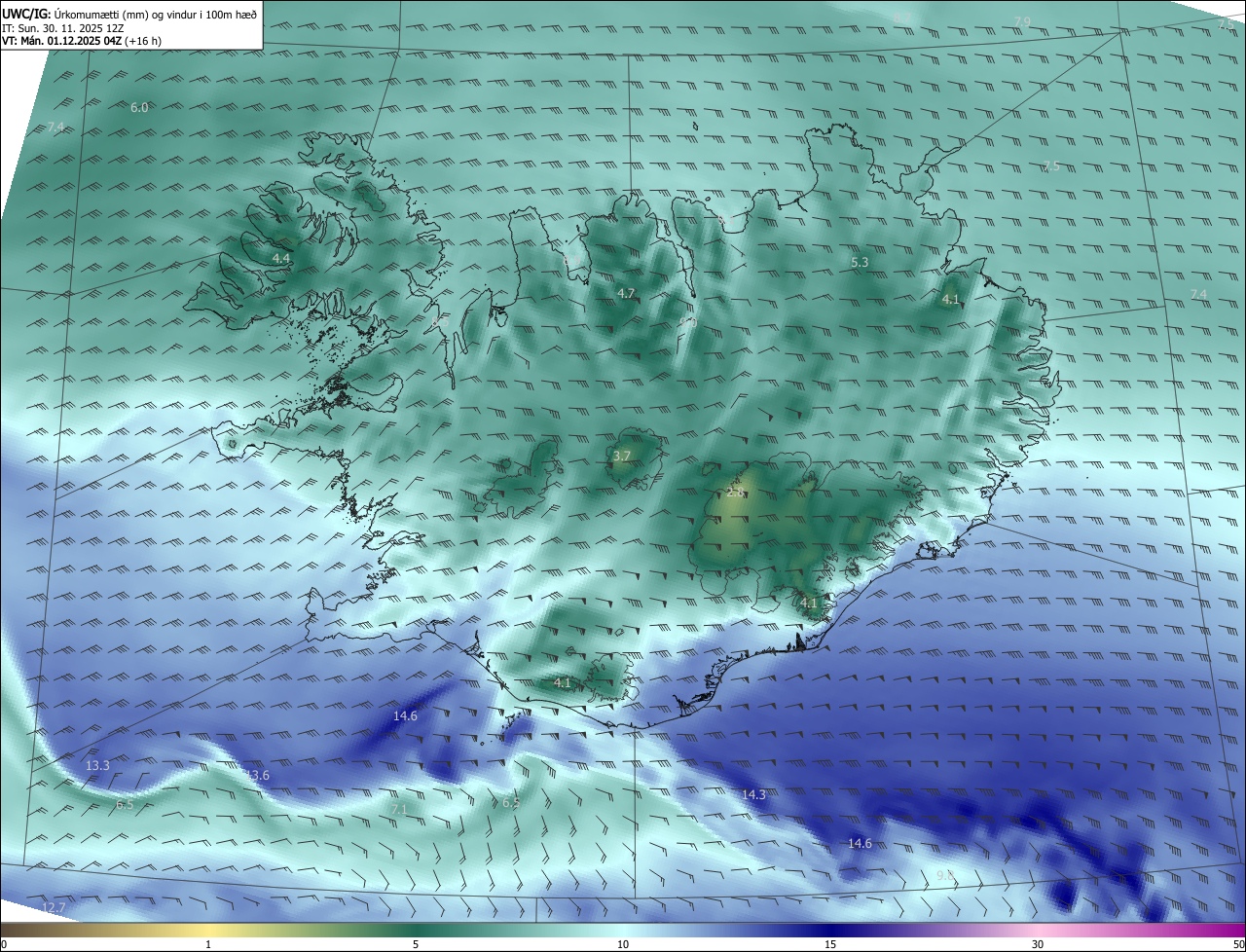This screenshot has width=1246, height=952.
Task: Click the 7.9 value label
Action: pos(1022,21)
